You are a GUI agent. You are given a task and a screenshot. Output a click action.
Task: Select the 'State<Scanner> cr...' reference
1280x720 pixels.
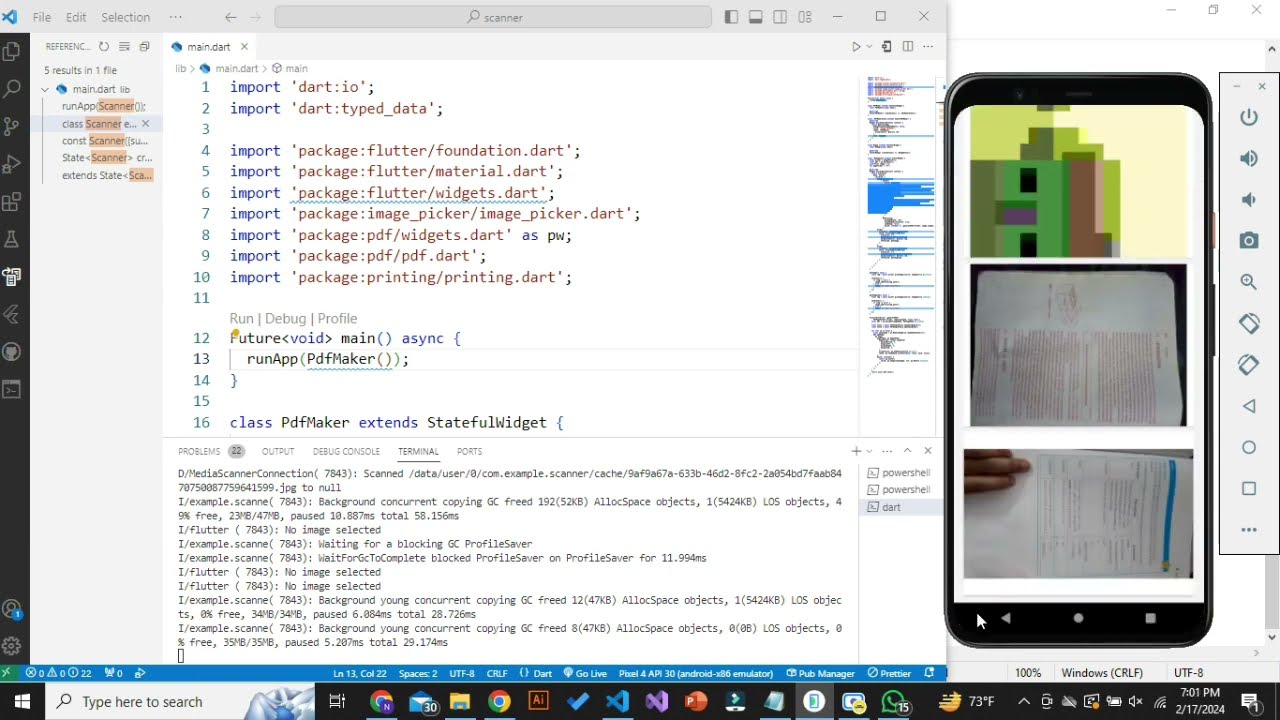pos(107,158)
